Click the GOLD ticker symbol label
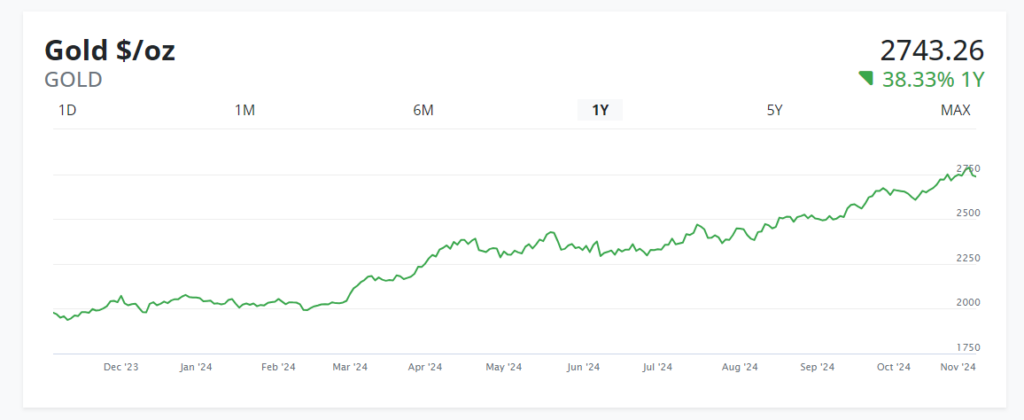This screenshot has height=420, width=1024. (73, 80)
